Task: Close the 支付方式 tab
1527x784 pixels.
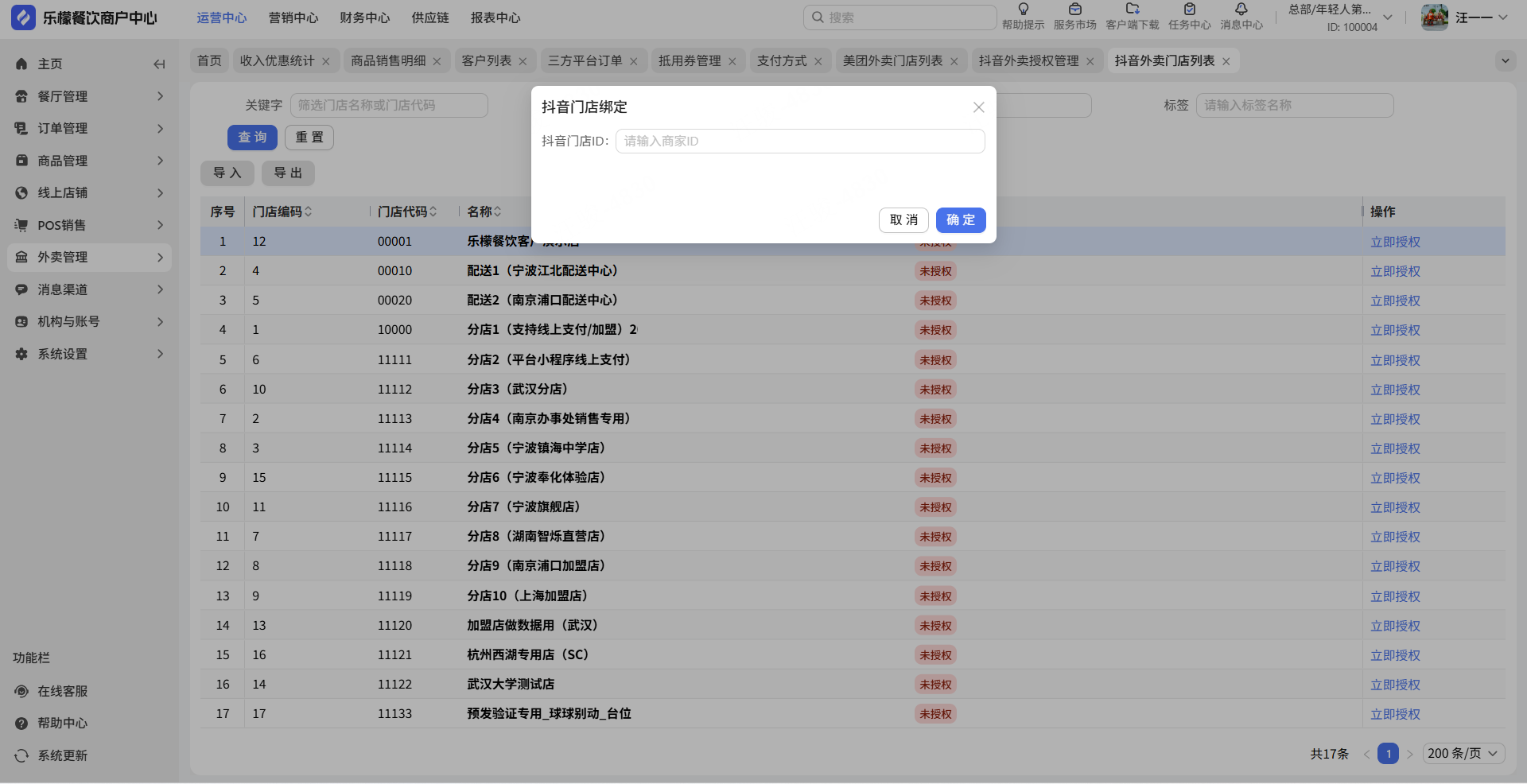Action: click(x=818, y=61)
